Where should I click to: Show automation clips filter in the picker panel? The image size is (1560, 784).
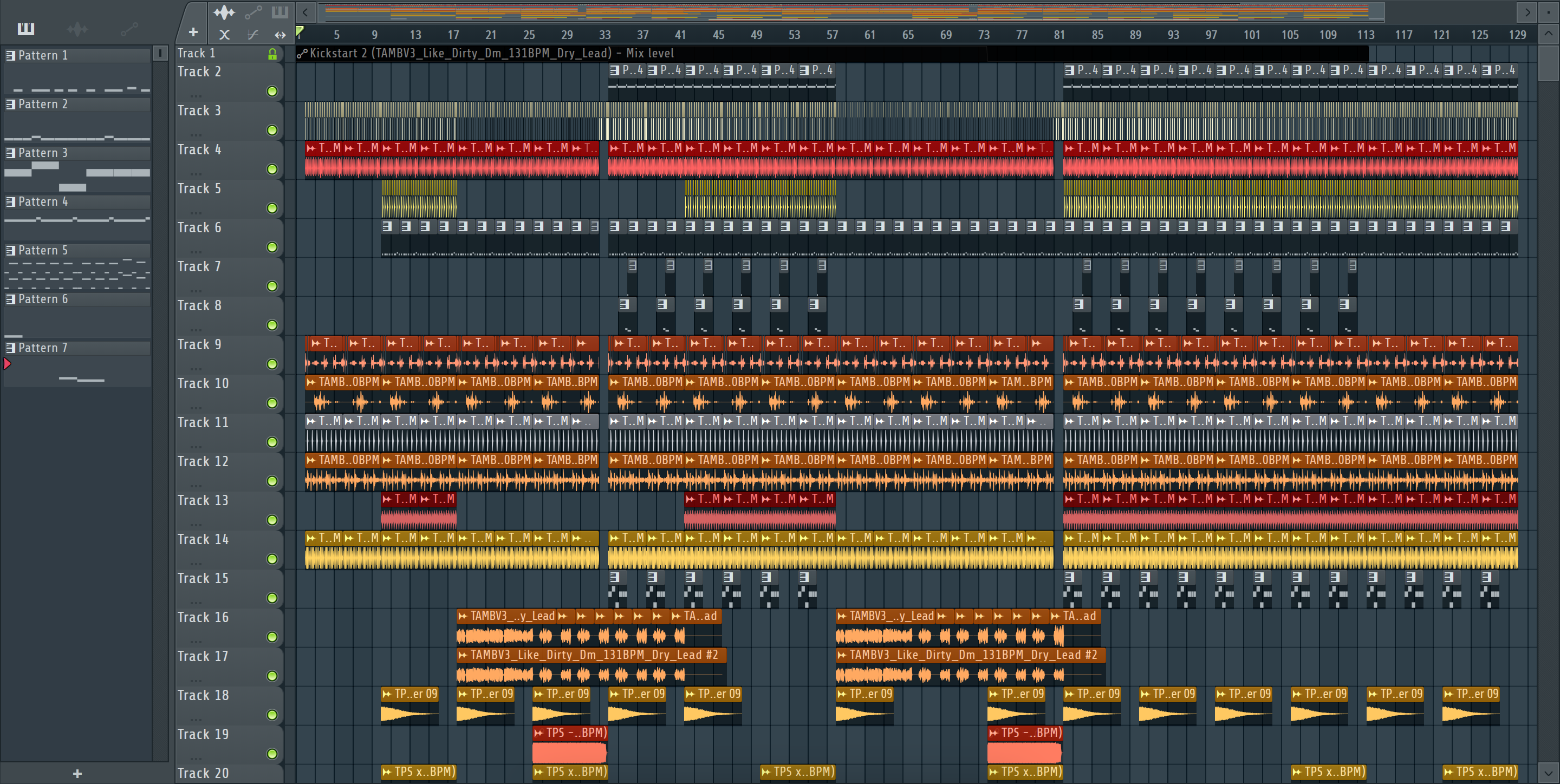tap(129, 29)
